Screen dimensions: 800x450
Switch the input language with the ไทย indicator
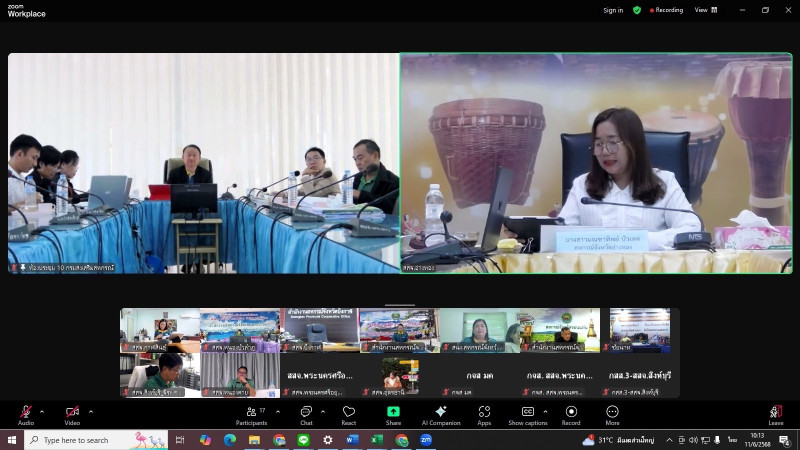pos(732,440)
